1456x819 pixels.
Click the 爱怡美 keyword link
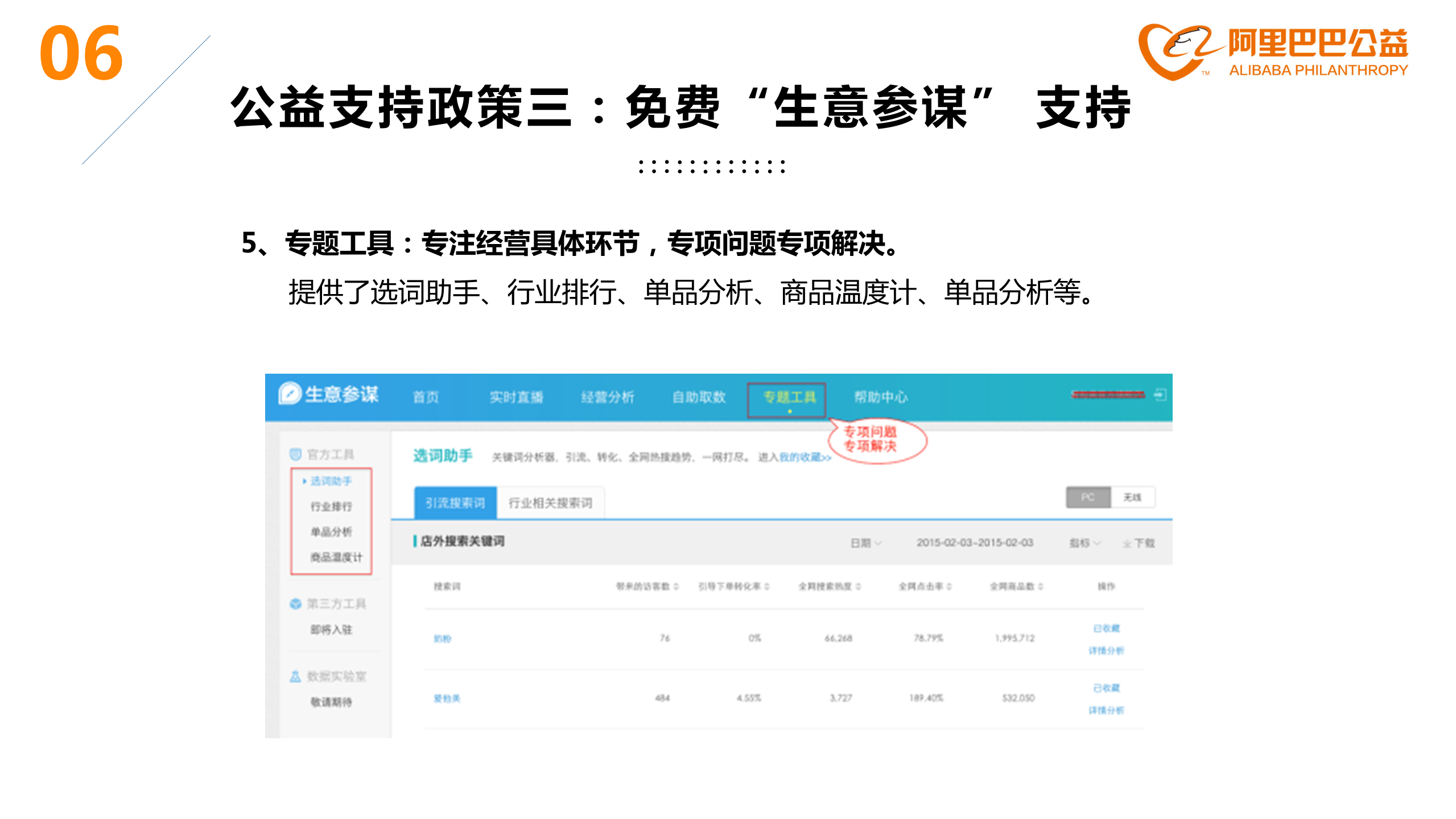pos(447,698)
